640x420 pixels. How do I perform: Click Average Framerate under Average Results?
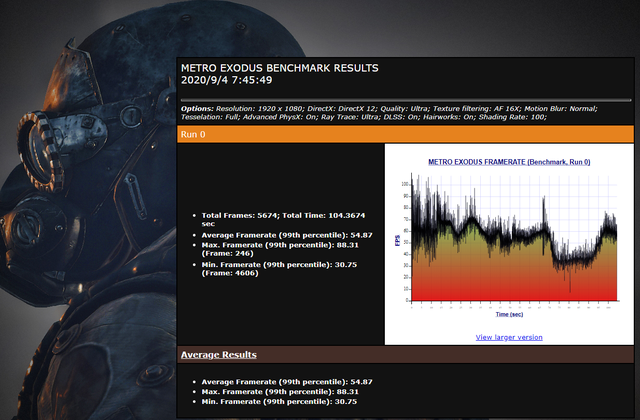click(x=287, y=382)
